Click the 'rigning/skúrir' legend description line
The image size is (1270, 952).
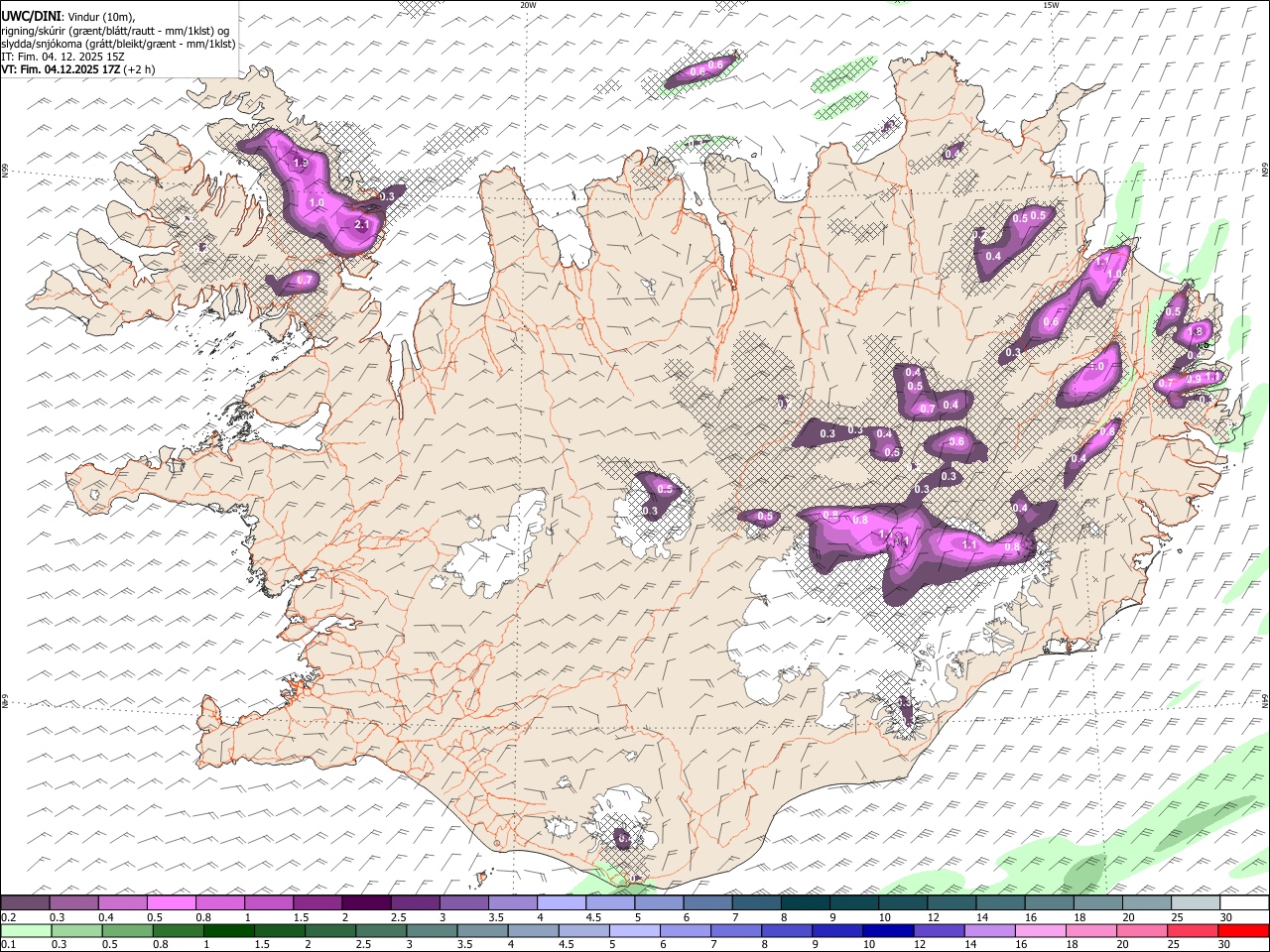click(x=115, y=31)
